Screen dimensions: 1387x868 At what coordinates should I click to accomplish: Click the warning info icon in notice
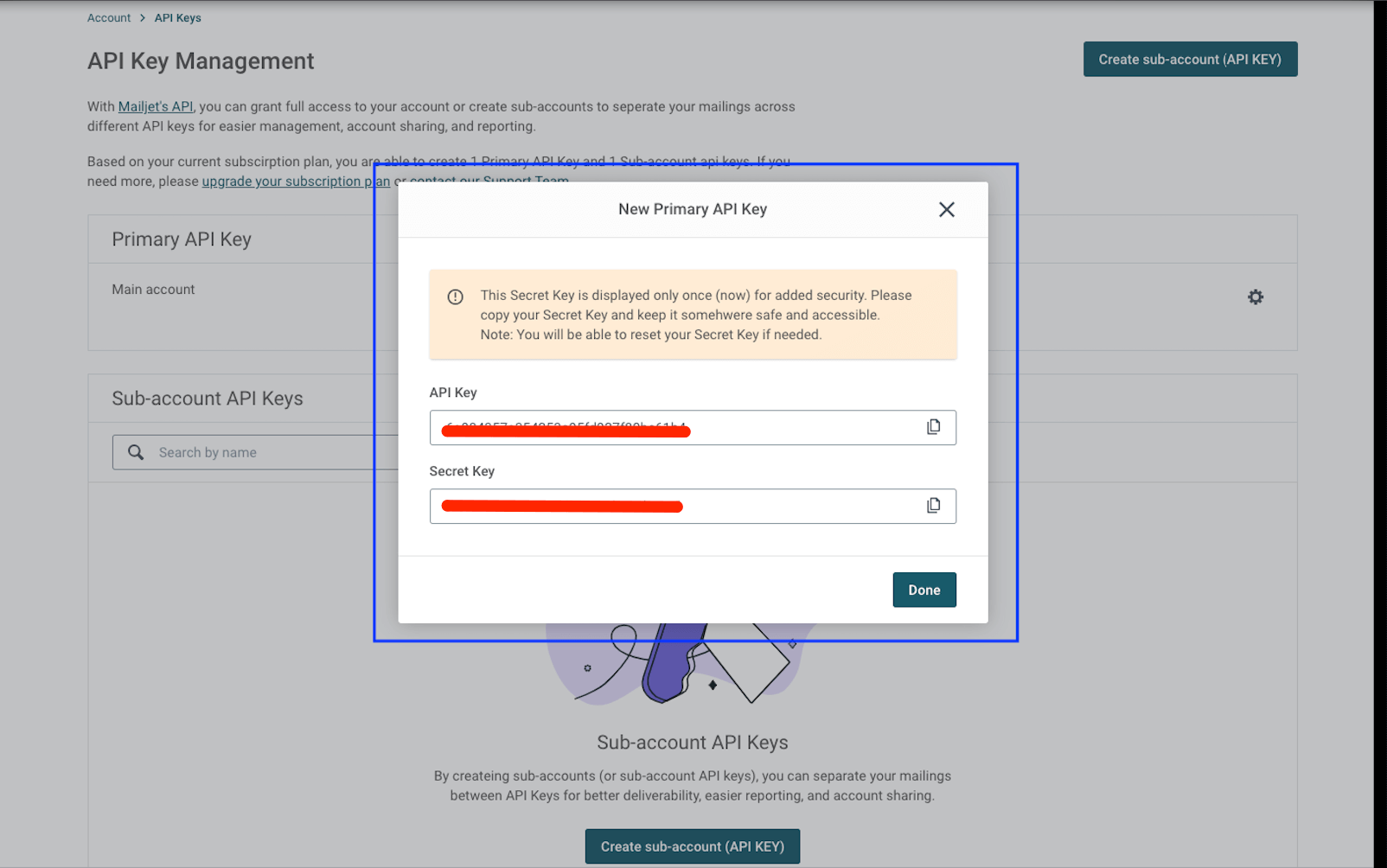tap(456, 297)
